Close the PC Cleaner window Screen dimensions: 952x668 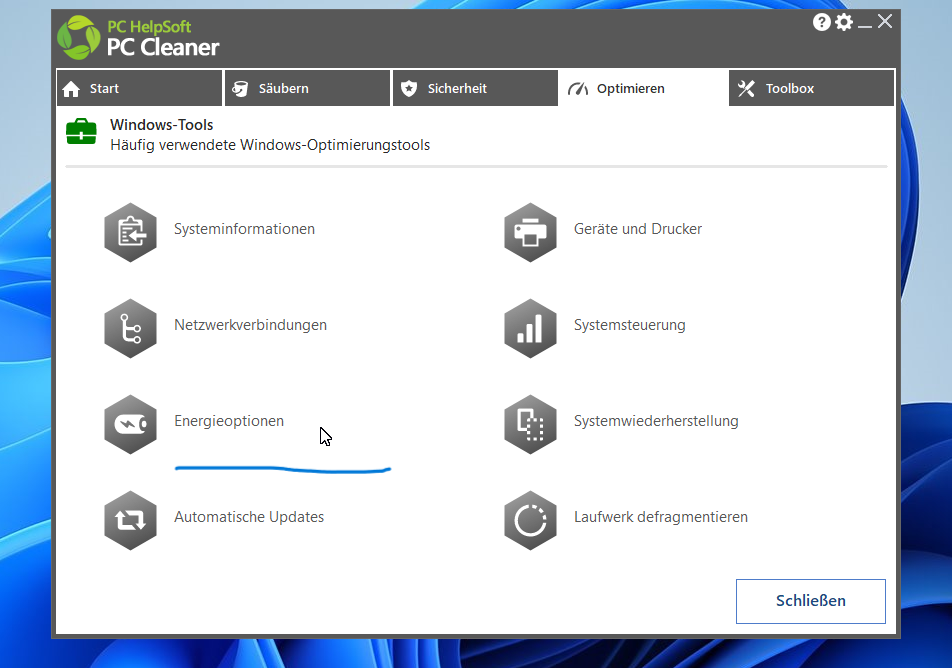[885, 22]
